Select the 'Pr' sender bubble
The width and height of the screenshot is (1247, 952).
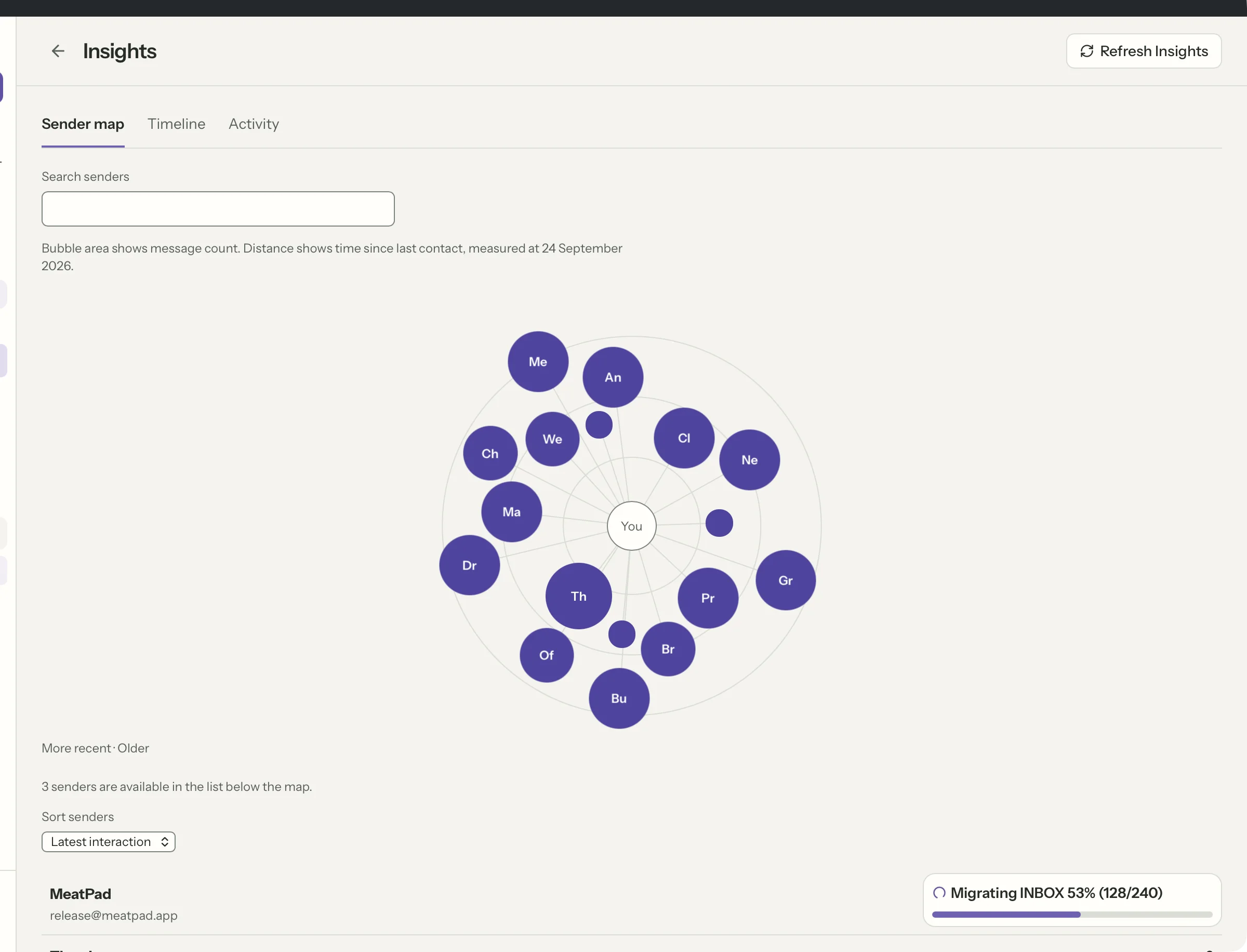(708, 598)
